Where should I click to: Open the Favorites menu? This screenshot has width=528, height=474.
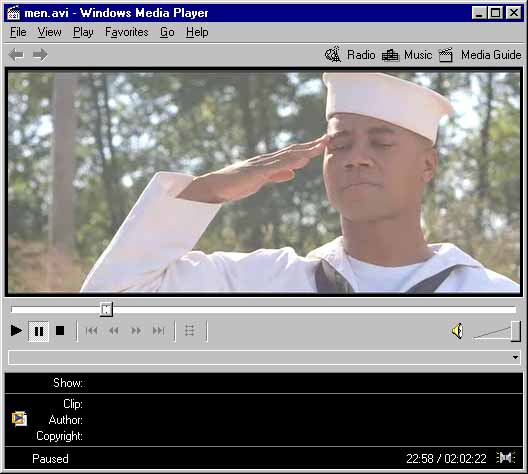pyautogui.click(x=127, y=32)
